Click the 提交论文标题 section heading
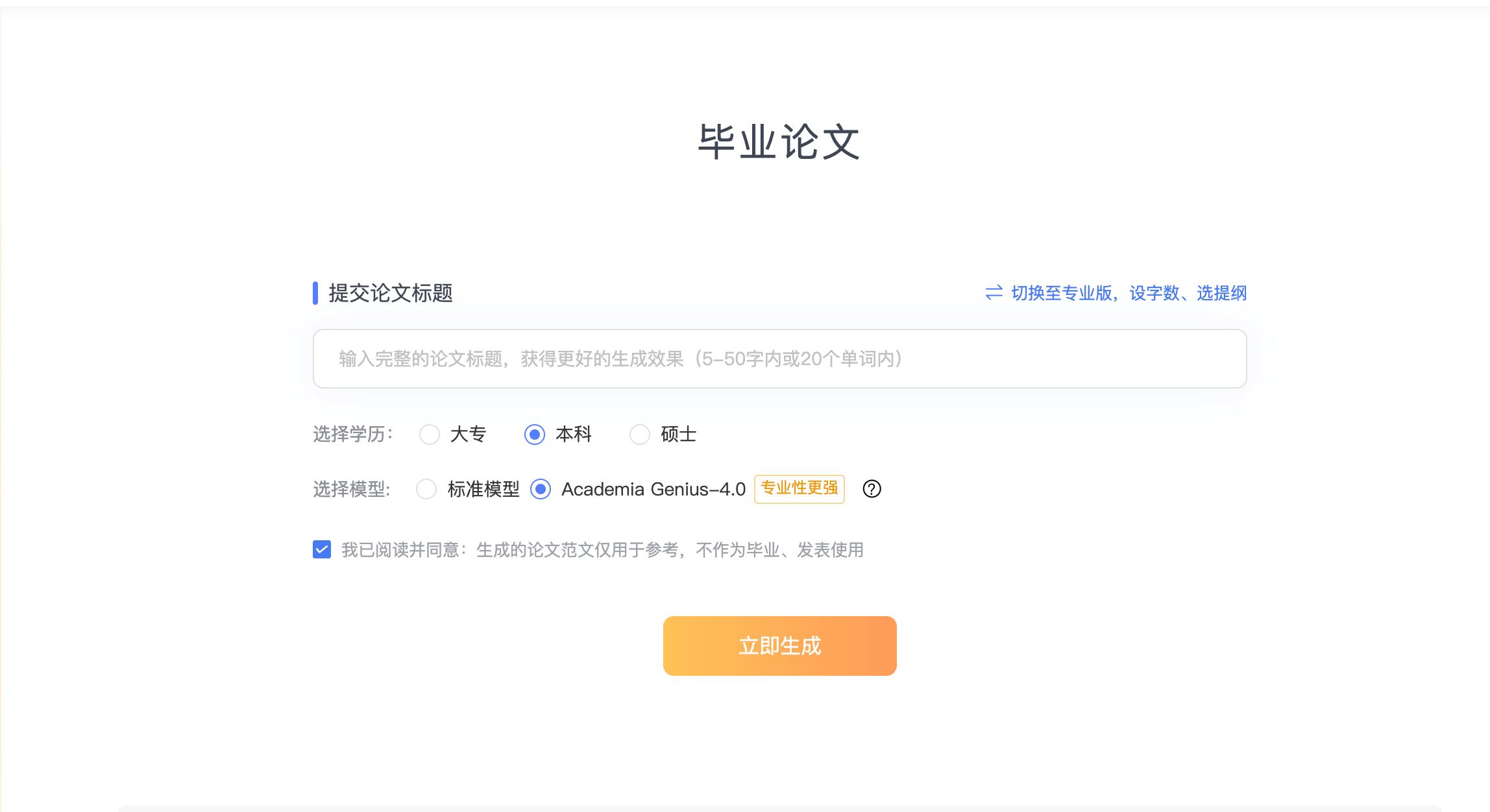1490x812 pixels. click(391, 293)
